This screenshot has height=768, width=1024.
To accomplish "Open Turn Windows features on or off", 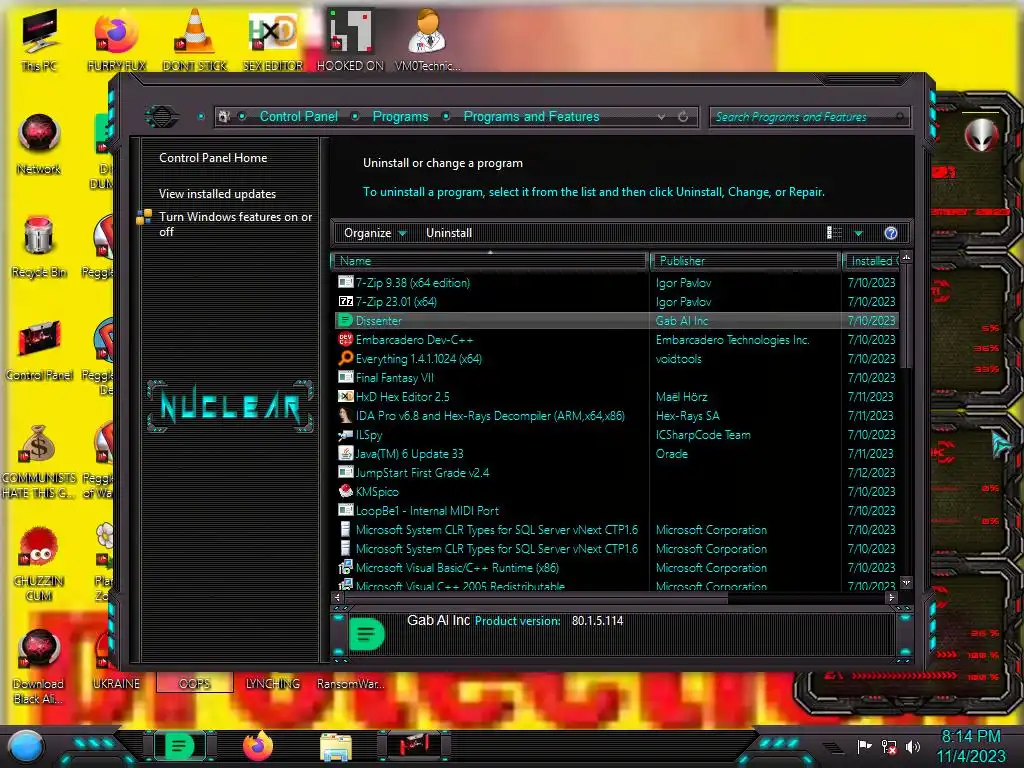I will click(x=235, y=224).
